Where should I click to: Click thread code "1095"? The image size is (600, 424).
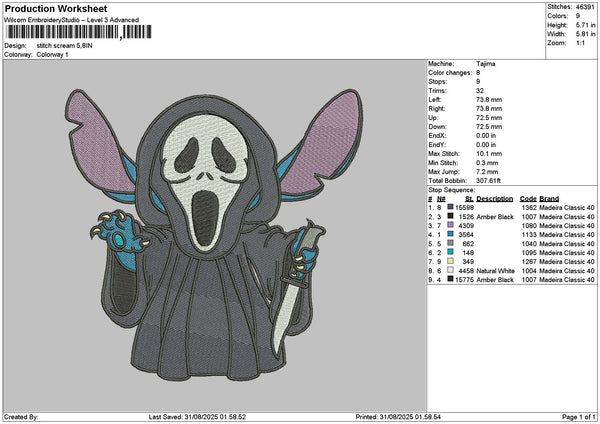click(529, 253)
